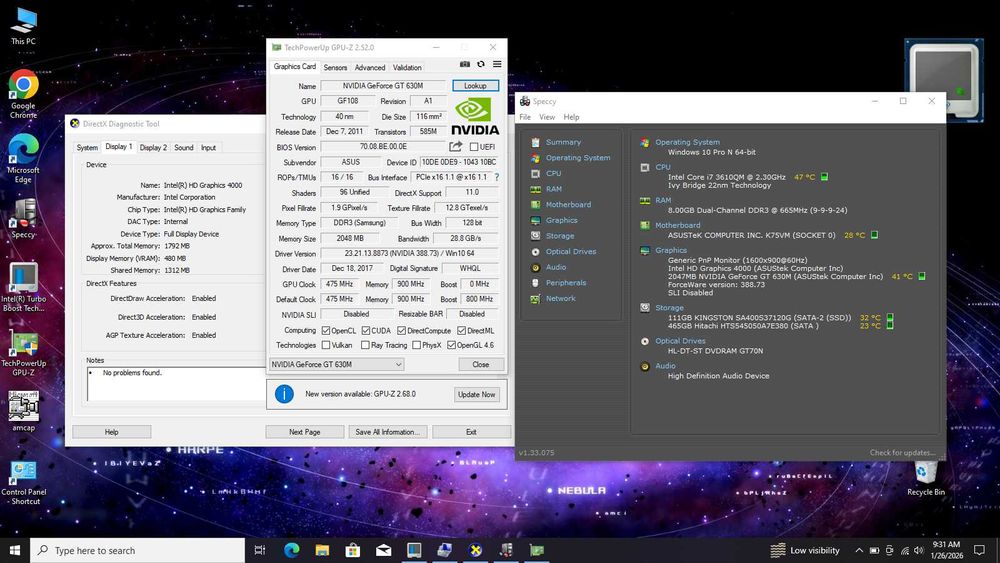Click the Bus Interface question mark icon
The image size is (1000, 563).
point(497,177)
